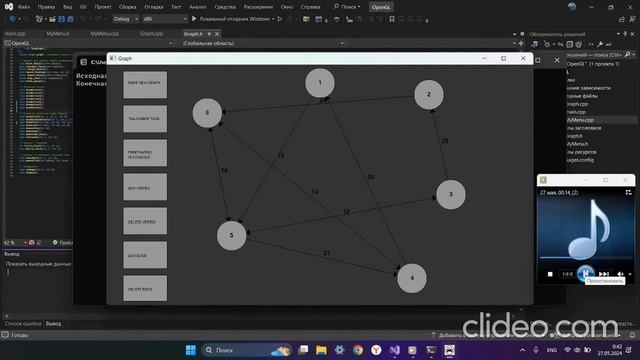Screen dimensions: 640x360
Task: Click the taskbar Поиск search box
Action: [x=246, y=350]
